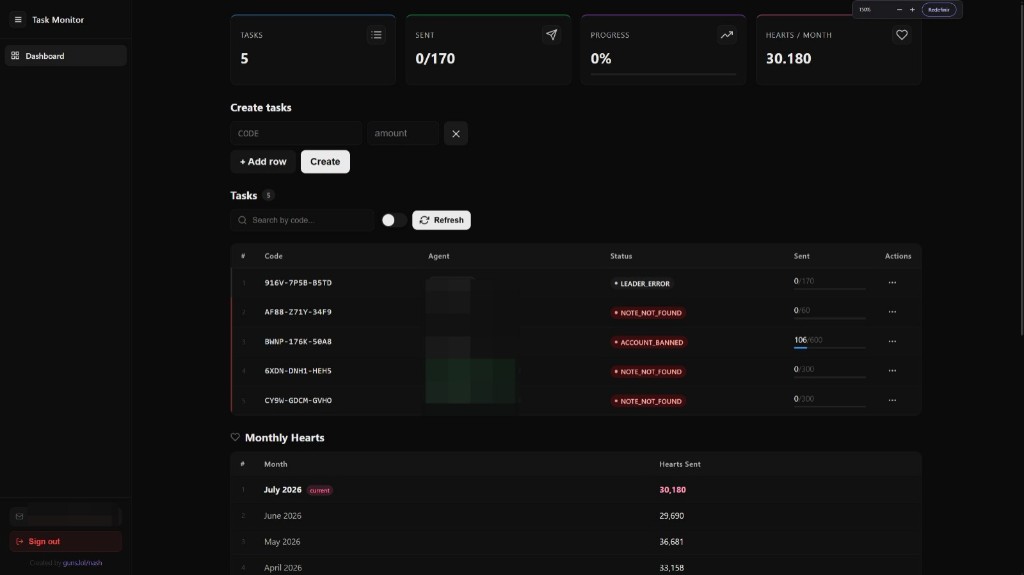This screenshot has height=575, width=1024.
Task: Open the actions menu for task CY9W-GDCM-GVHO
Action: (892, 400)
